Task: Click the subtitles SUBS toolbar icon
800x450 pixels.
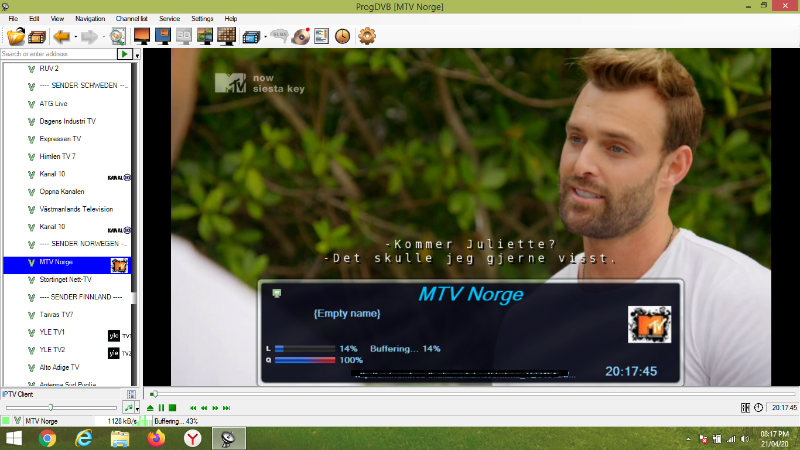Action: coord(280,37)
